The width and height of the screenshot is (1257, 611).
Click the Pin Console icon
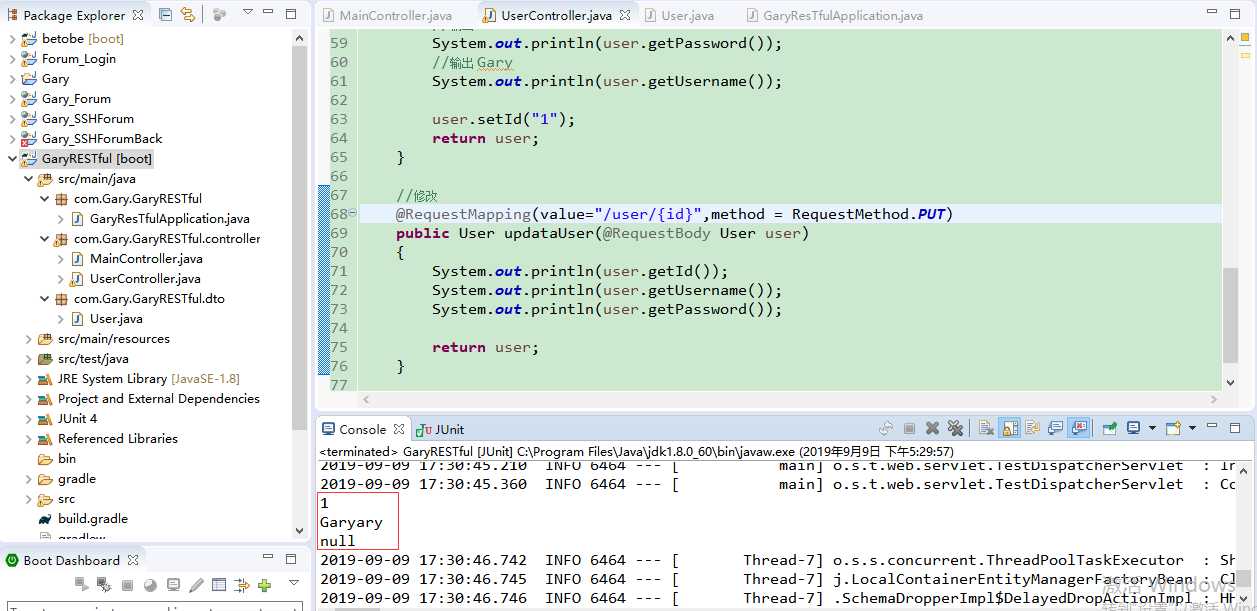point(1110,429)
